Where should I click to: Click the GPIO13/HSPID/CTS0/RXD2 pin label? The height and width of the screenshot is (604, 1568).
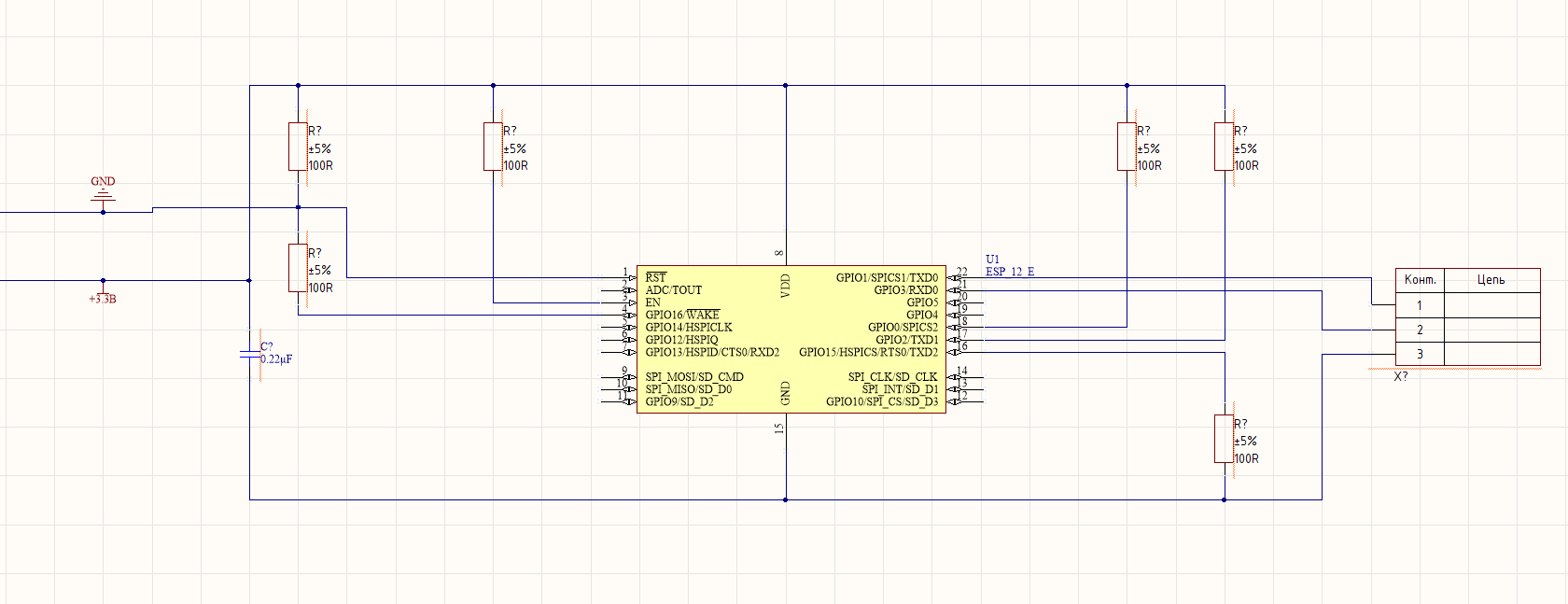point(712,352)
